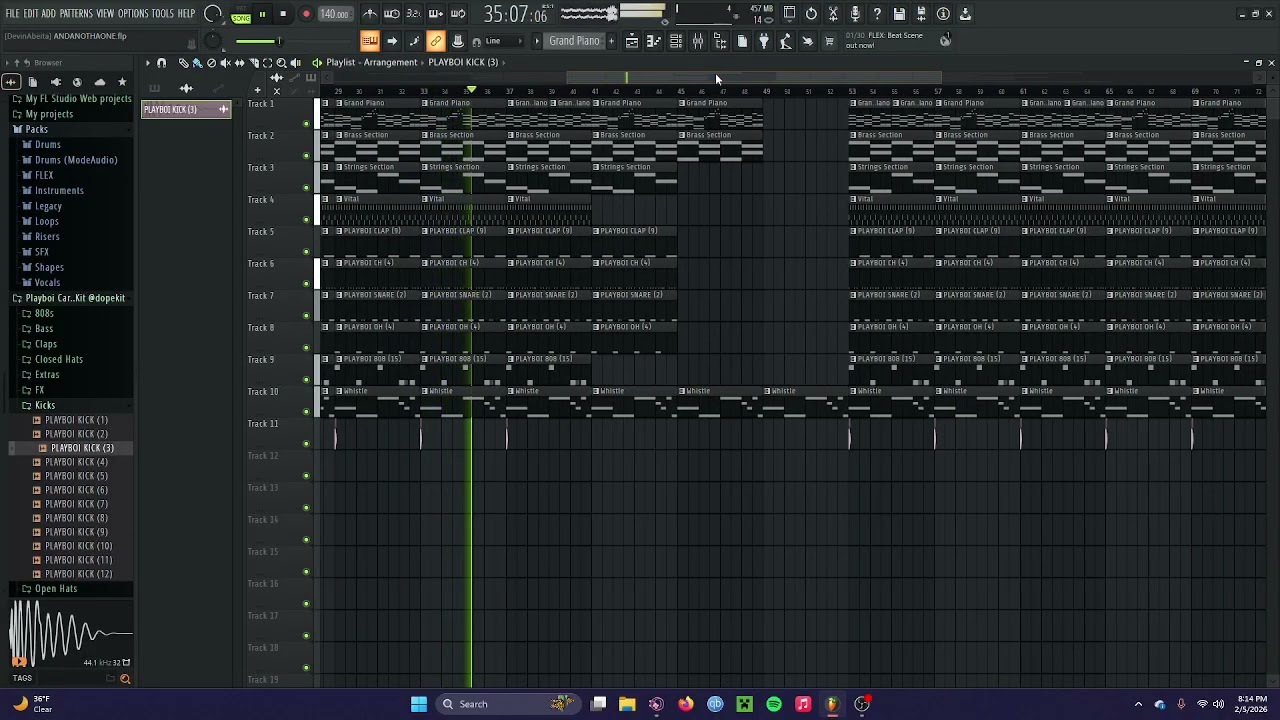Open the audio editor scissors icon
The width and height of the screenshot is (1280, 720).
pyautogui.click(x=833, y=14)
